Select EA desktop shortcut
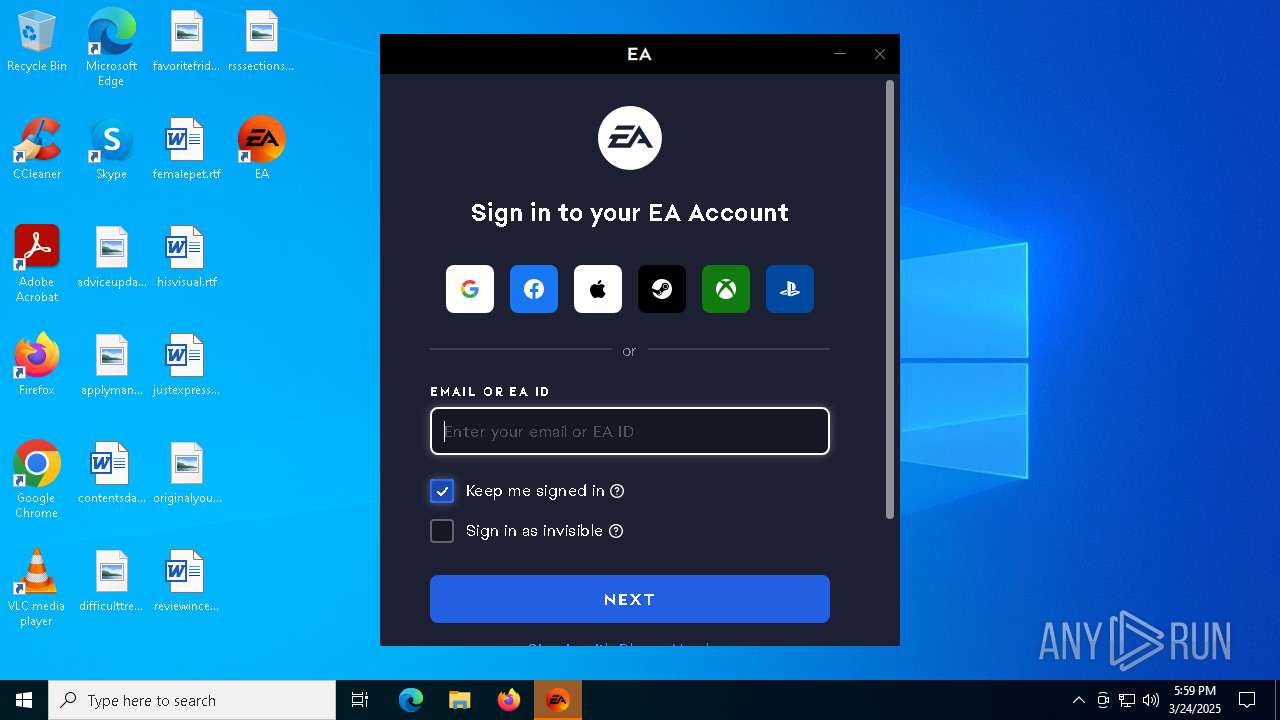The height and width of the screenshot is (720, 1280). 262,150
